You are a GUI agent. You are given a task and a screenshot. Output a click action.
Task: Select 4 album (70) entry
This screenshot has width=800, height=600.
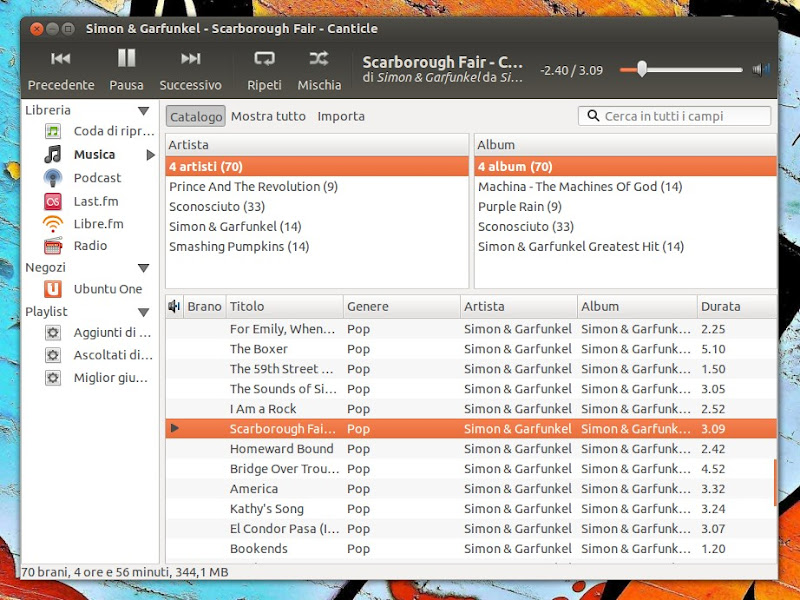[x=625, y=166]
